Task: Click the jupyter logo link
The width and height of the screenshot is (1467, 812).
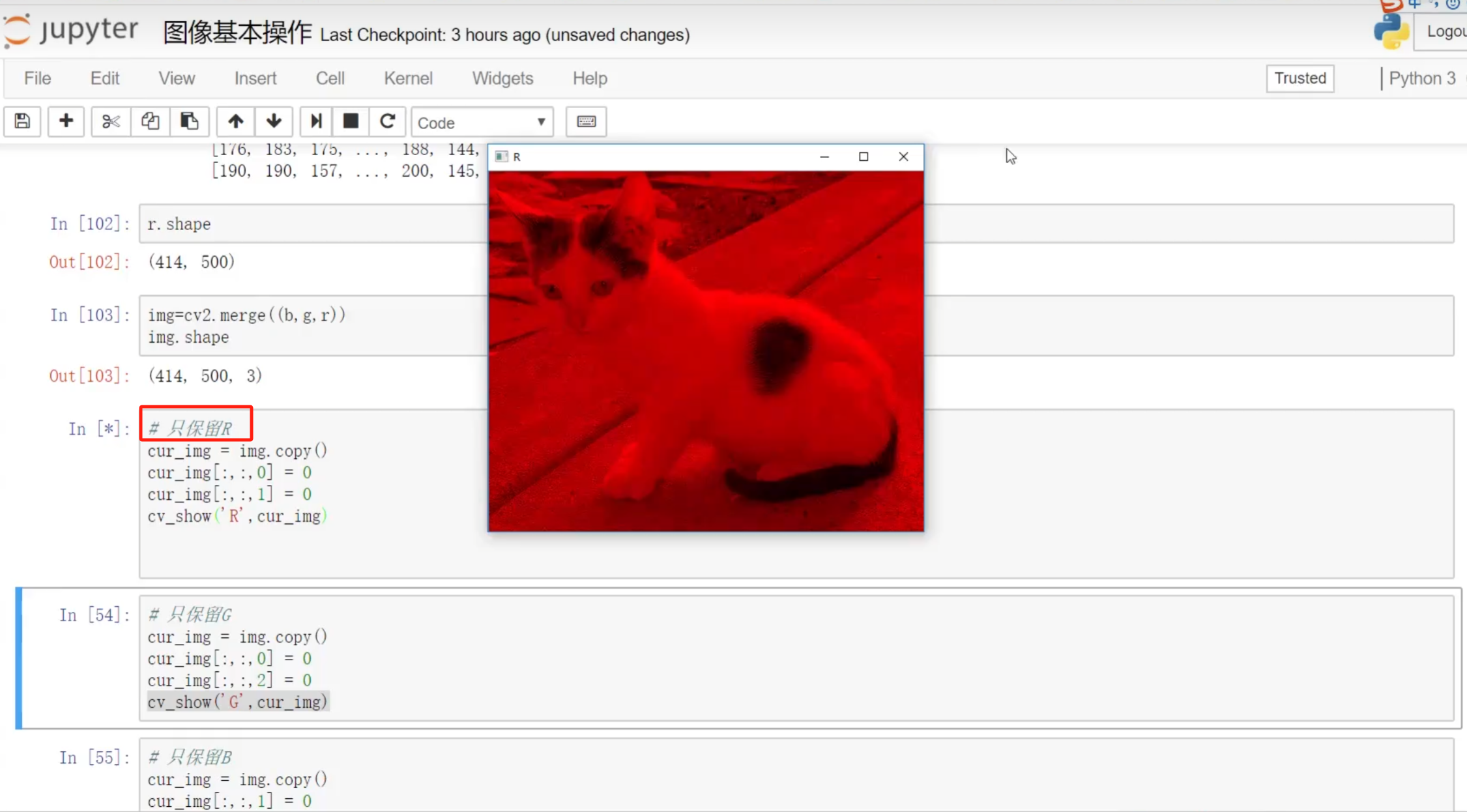Action: coord(70,31)
